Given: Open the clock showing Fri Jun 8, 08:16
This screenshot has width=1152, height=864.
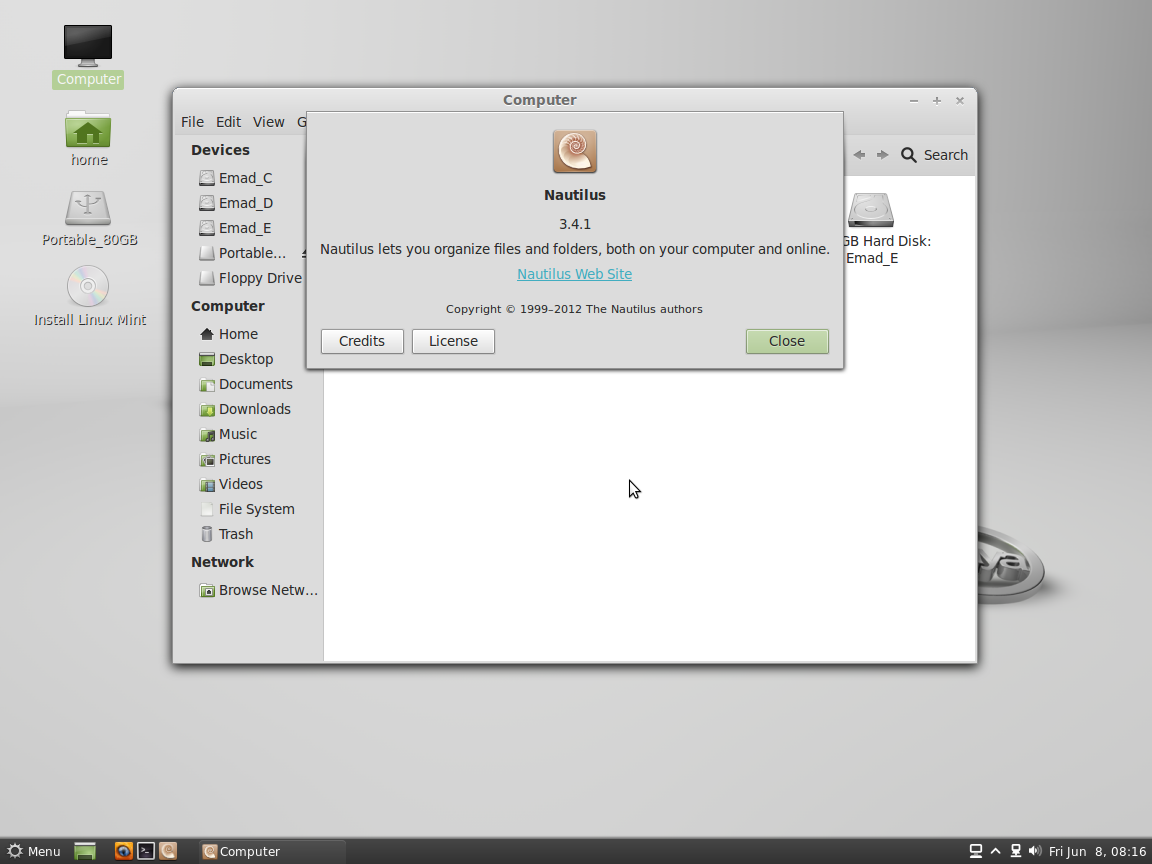Looking at the screenshot, I should click(x=1098, y=852).
